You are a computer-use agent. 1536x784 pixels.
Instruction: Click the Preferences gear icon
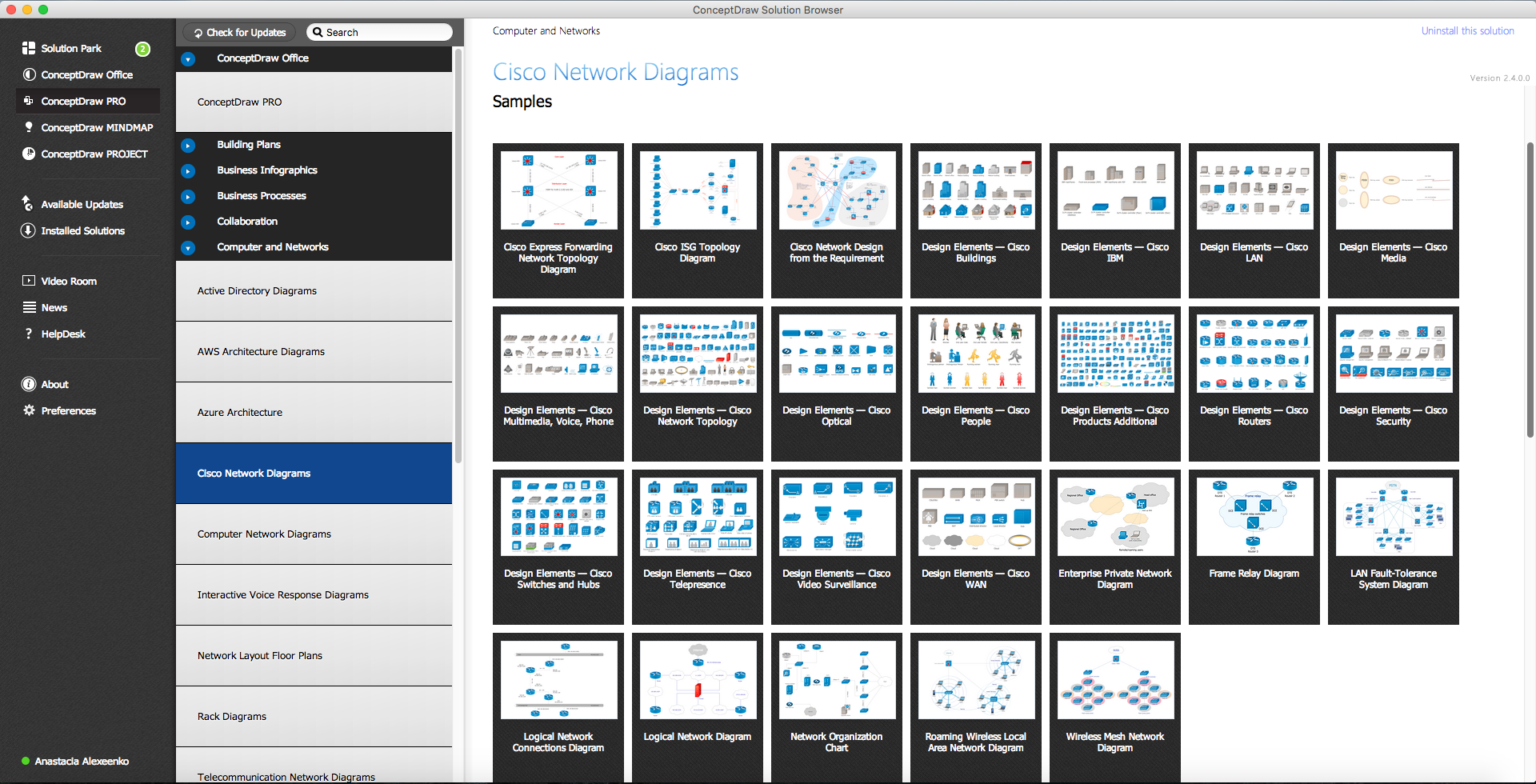29,410
